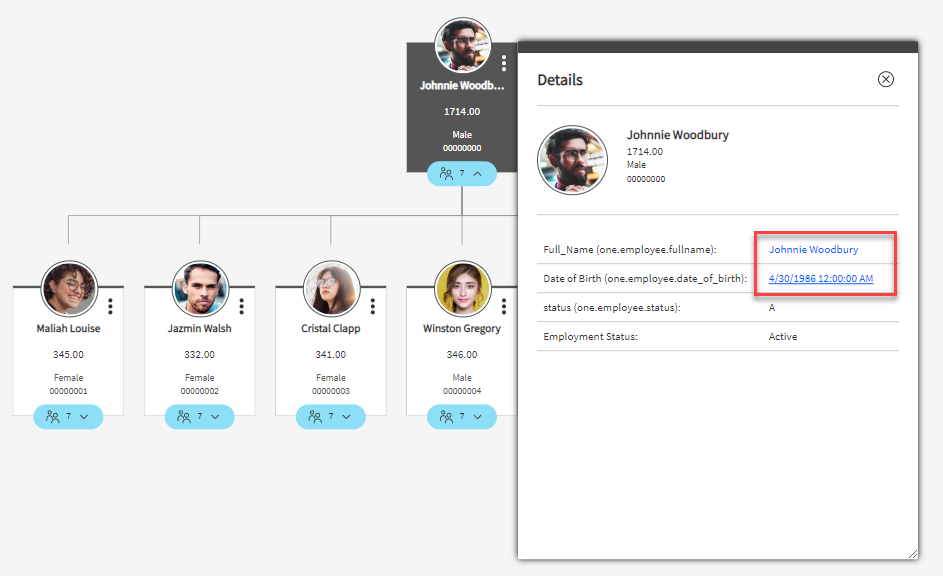
Task: Select the Cristal Clapp name text
Action: 331,329
